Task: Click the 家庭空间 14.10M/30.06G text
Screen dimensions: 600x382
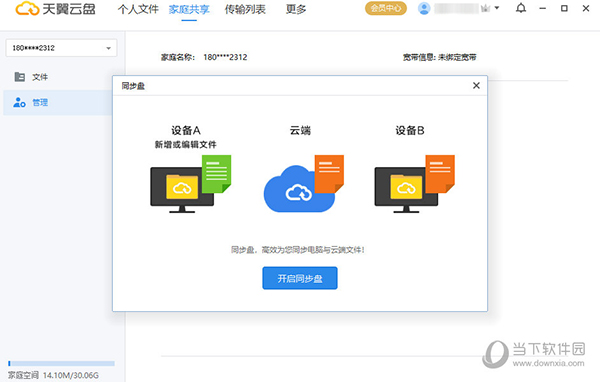Action: 53,375
